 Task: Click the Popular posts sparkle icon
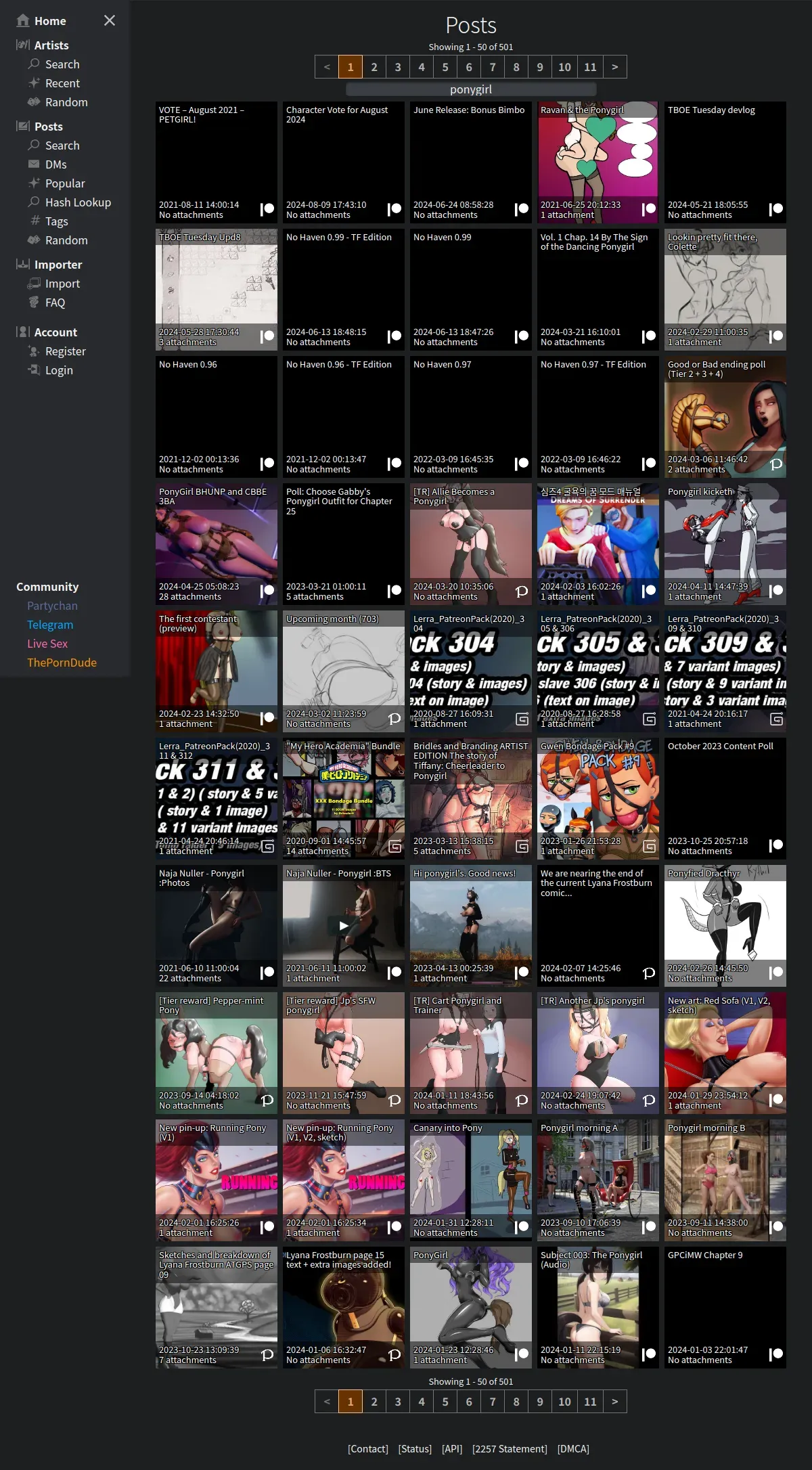(34, 183)
